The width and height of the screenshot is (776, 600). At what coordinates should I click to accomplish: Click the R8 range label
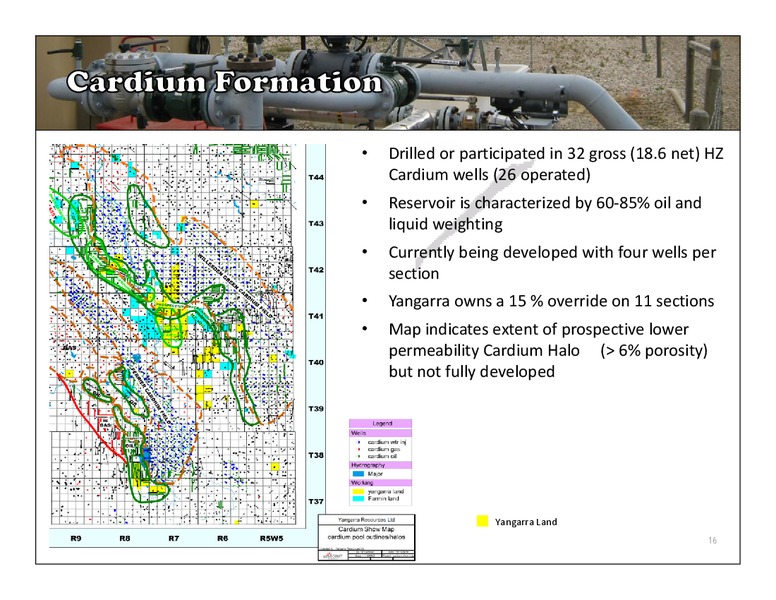125,538
